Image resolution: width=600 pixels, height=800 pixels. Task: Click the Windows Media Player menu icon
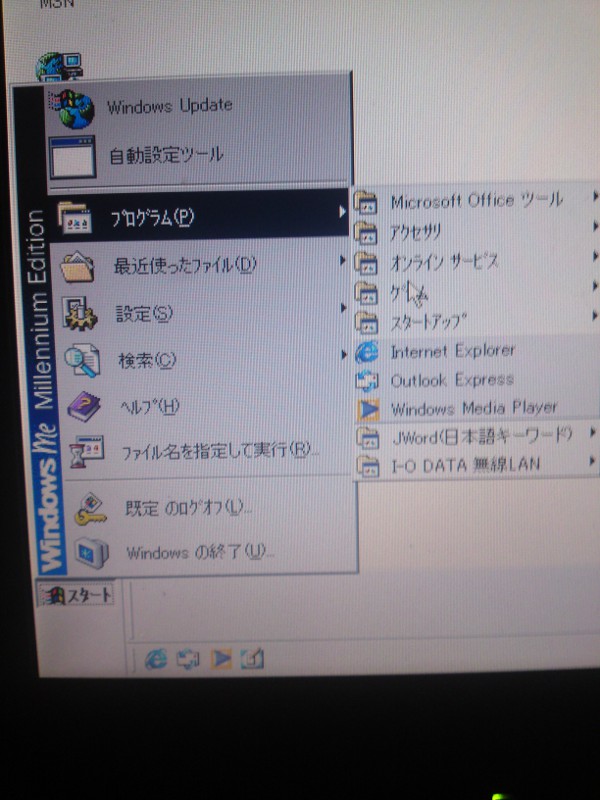pyautogui.click(x=367, y=410)
